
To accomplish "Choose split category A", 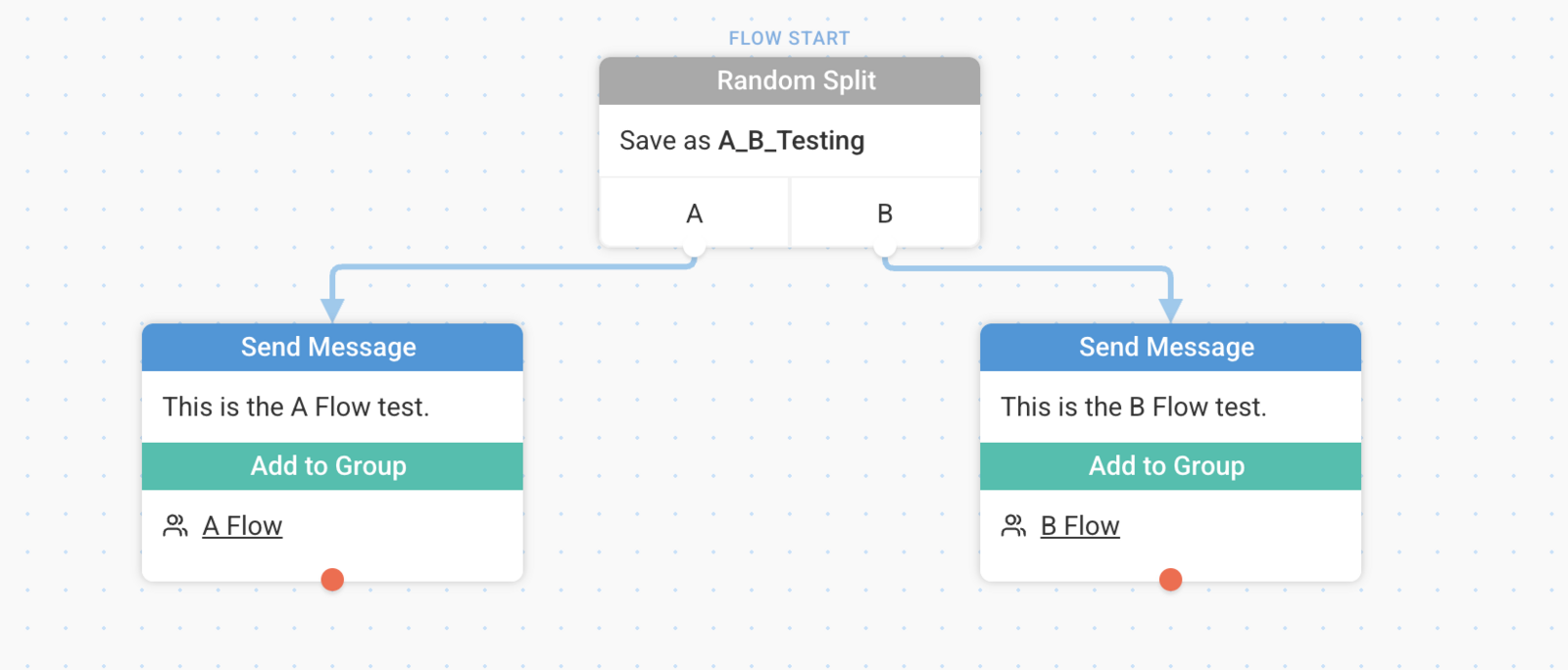I will click(694, 213).
